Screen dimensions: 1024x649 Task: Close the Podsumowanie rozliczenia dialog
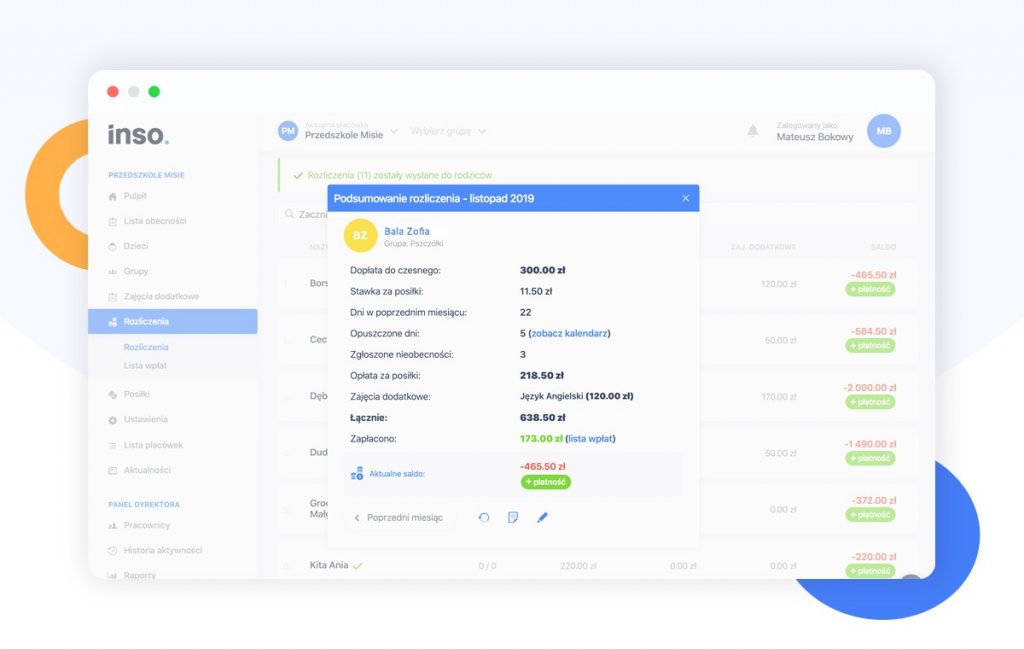[685, 198]
